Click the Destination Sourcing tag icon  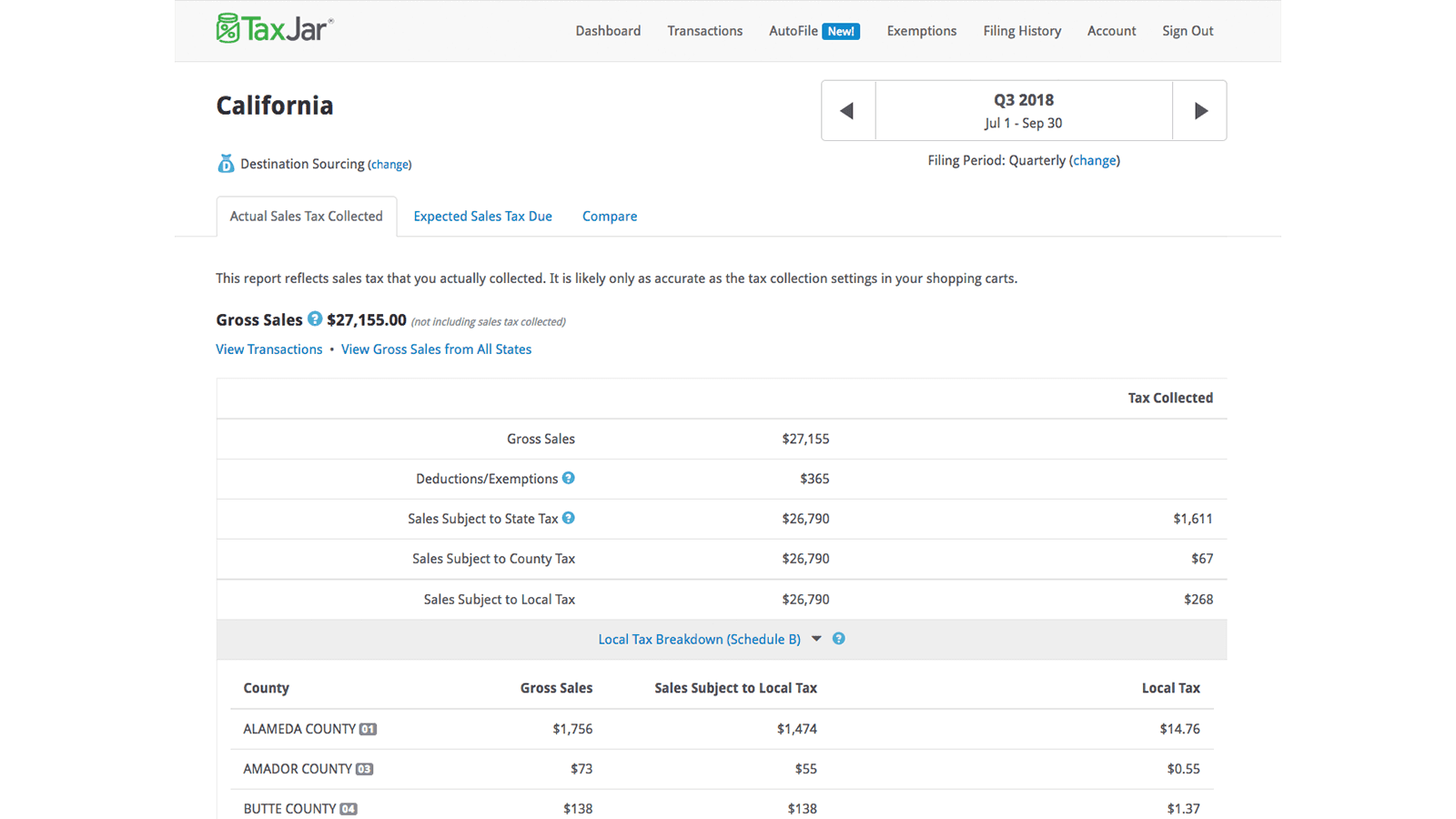click(x=225, y=163)
